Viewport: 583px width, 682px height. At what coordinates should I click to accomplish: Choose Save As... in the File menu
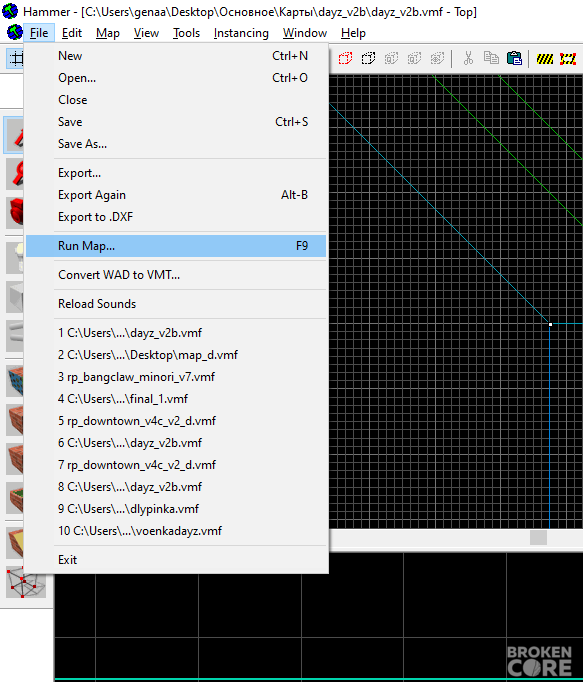point(176,144)
